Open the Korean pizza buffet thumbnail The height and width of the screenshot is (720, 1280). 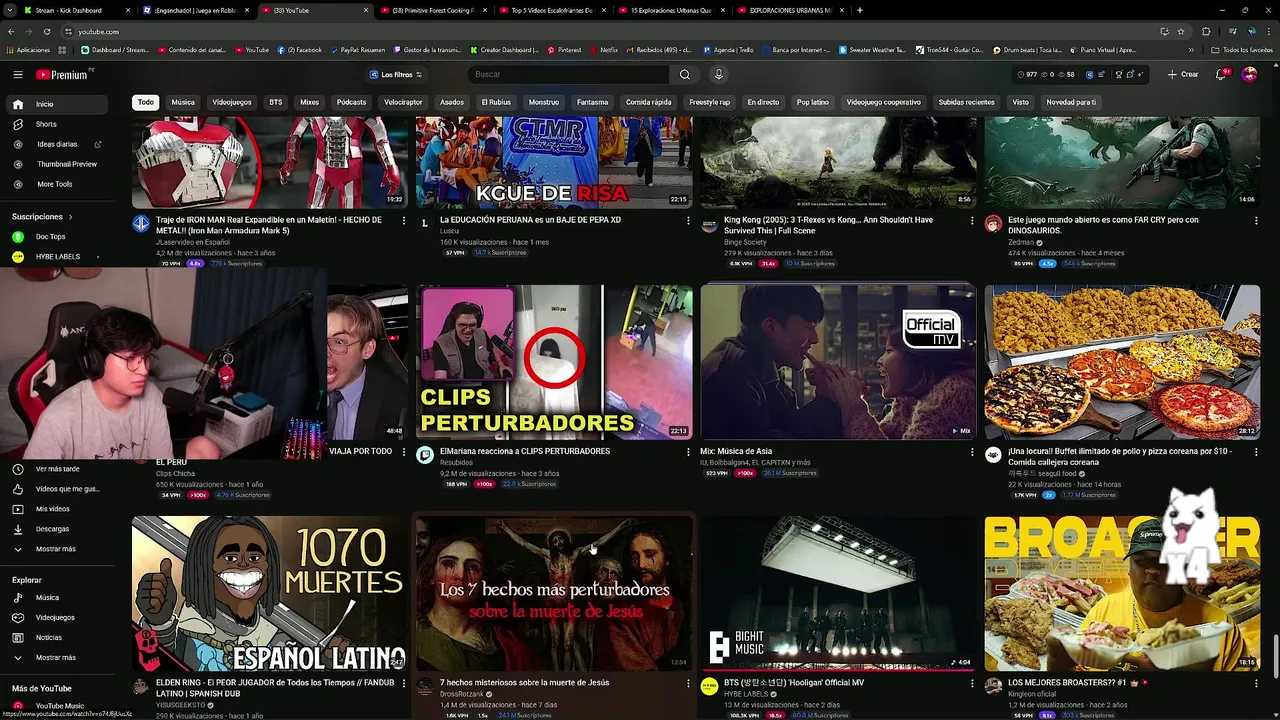(x=1122, y=362)
